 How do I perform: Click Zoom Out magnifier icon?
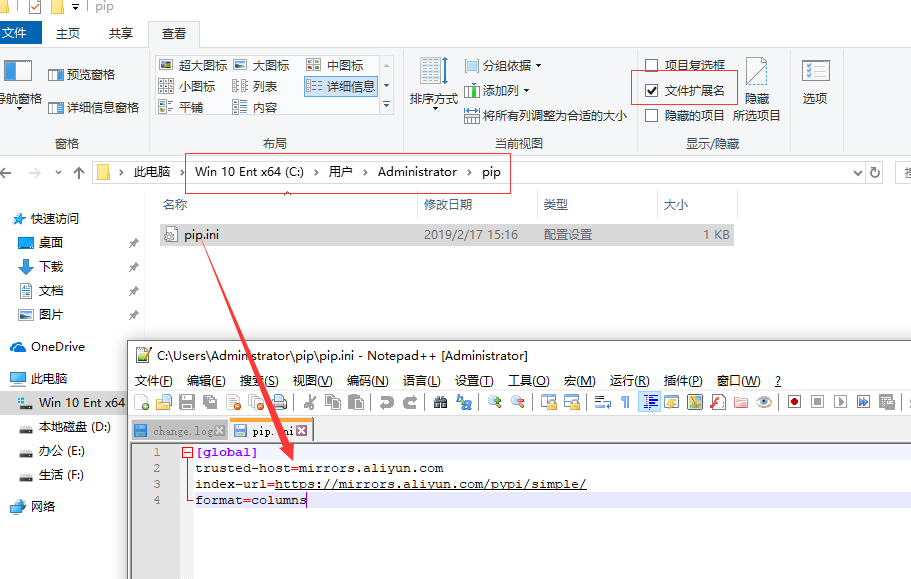(x=518, y=402)
